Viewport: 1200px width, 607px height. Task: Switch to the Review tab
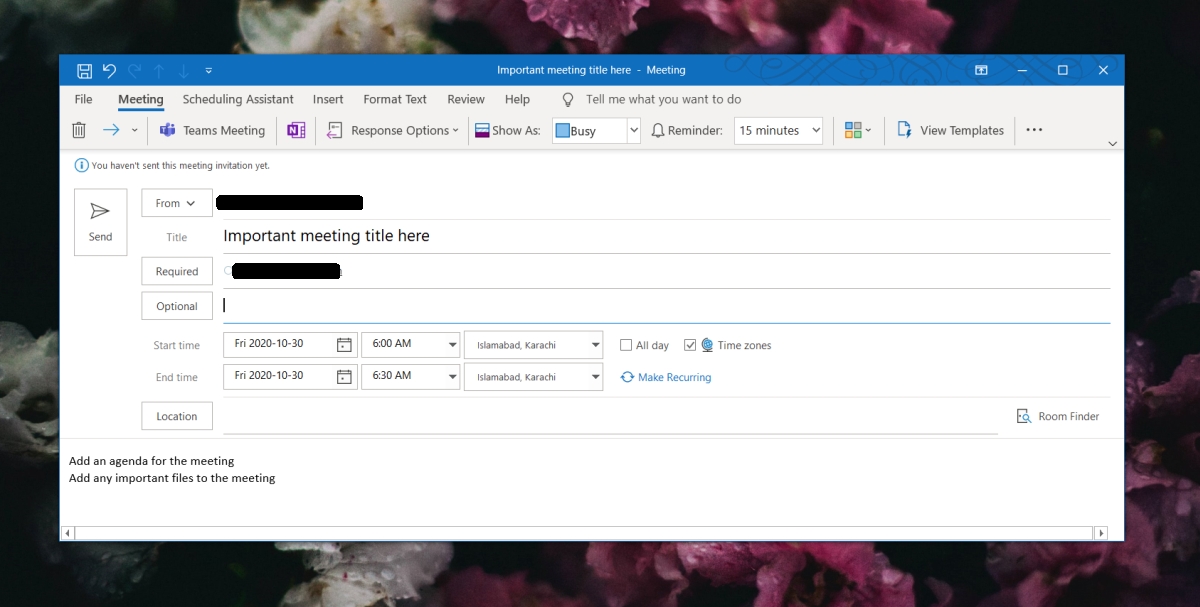coord(466,99)
